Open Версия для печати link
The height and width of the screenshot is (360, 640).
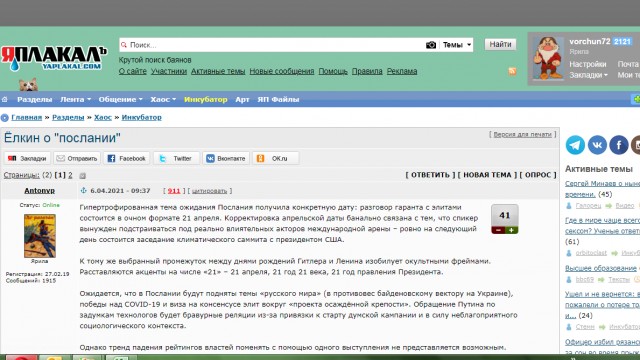(x=522, y=134)
